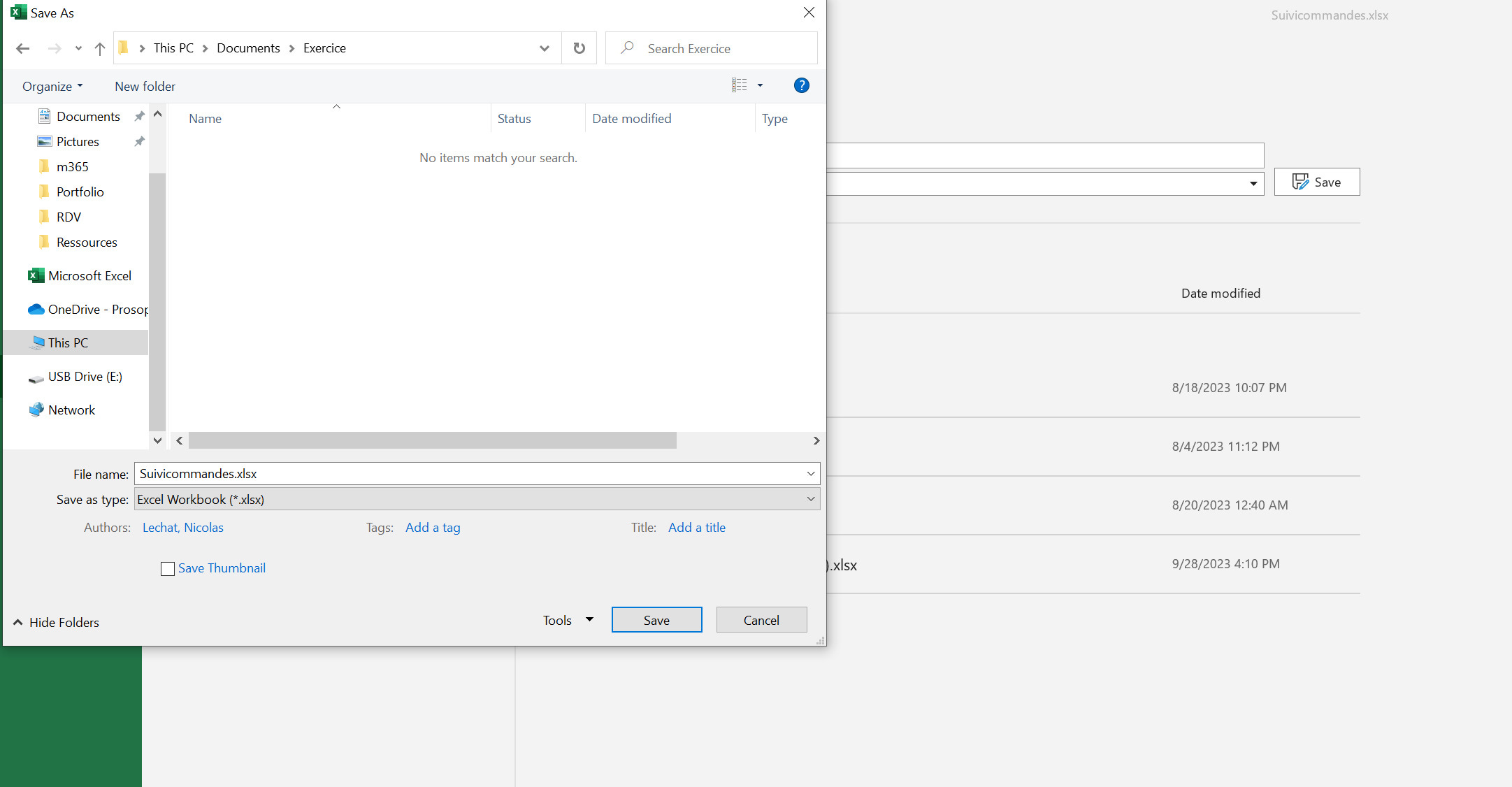Select This PC in the sidebar

click(67, 342)
